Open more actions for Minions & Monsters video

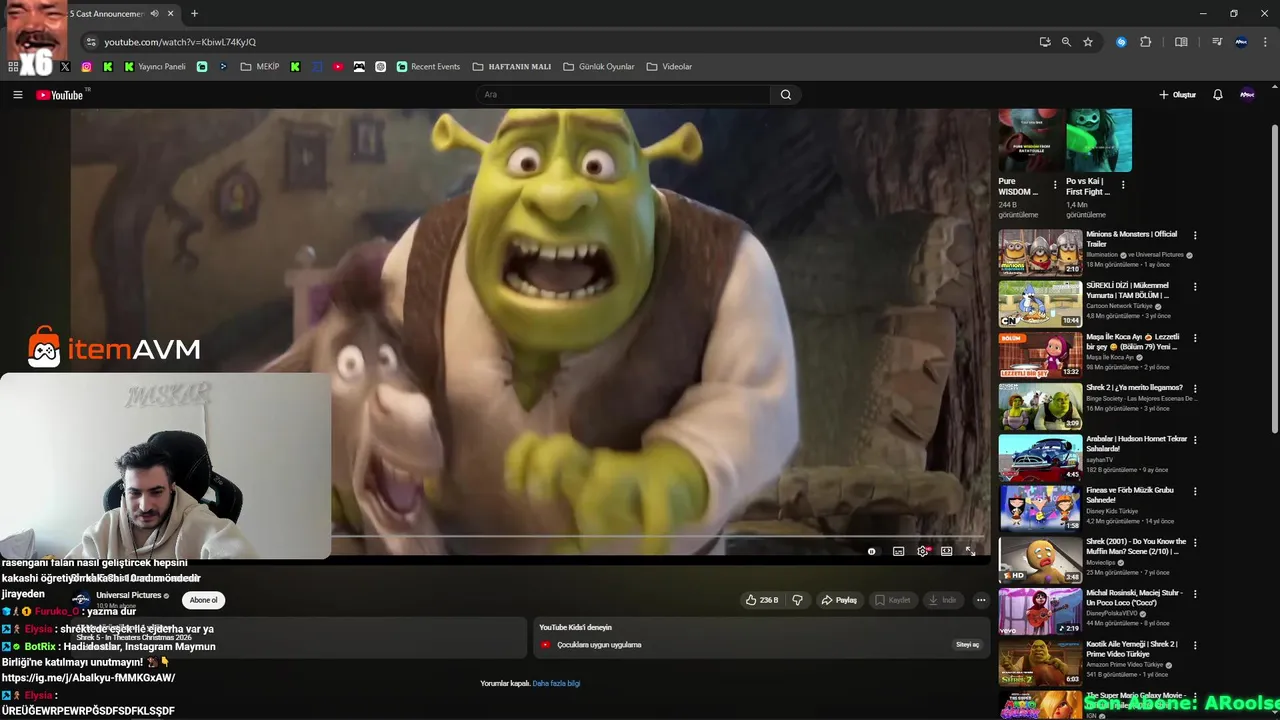coord(1195,236)
